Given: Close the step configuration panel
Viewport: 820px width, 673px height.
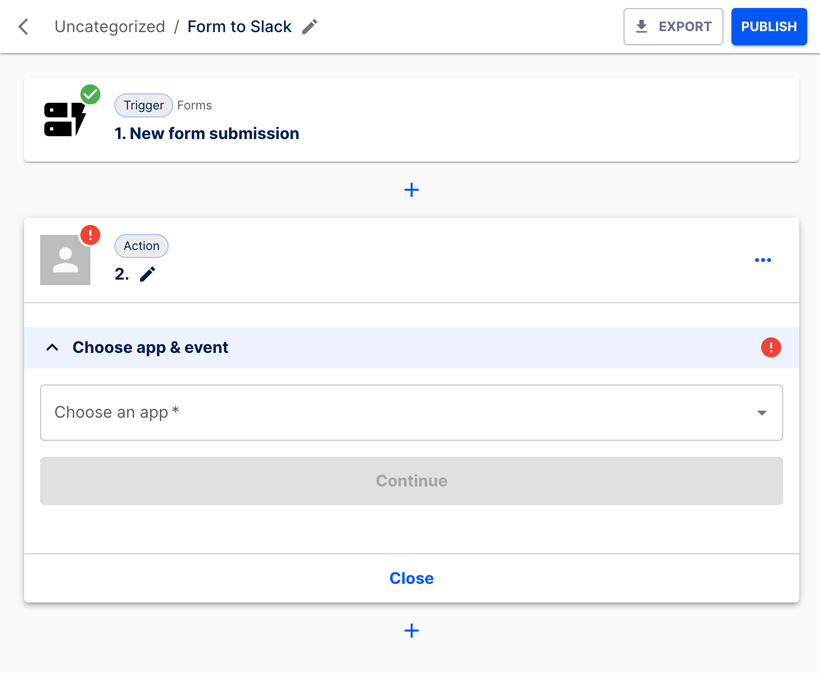Looking at the screenshot, I should 411,578.
